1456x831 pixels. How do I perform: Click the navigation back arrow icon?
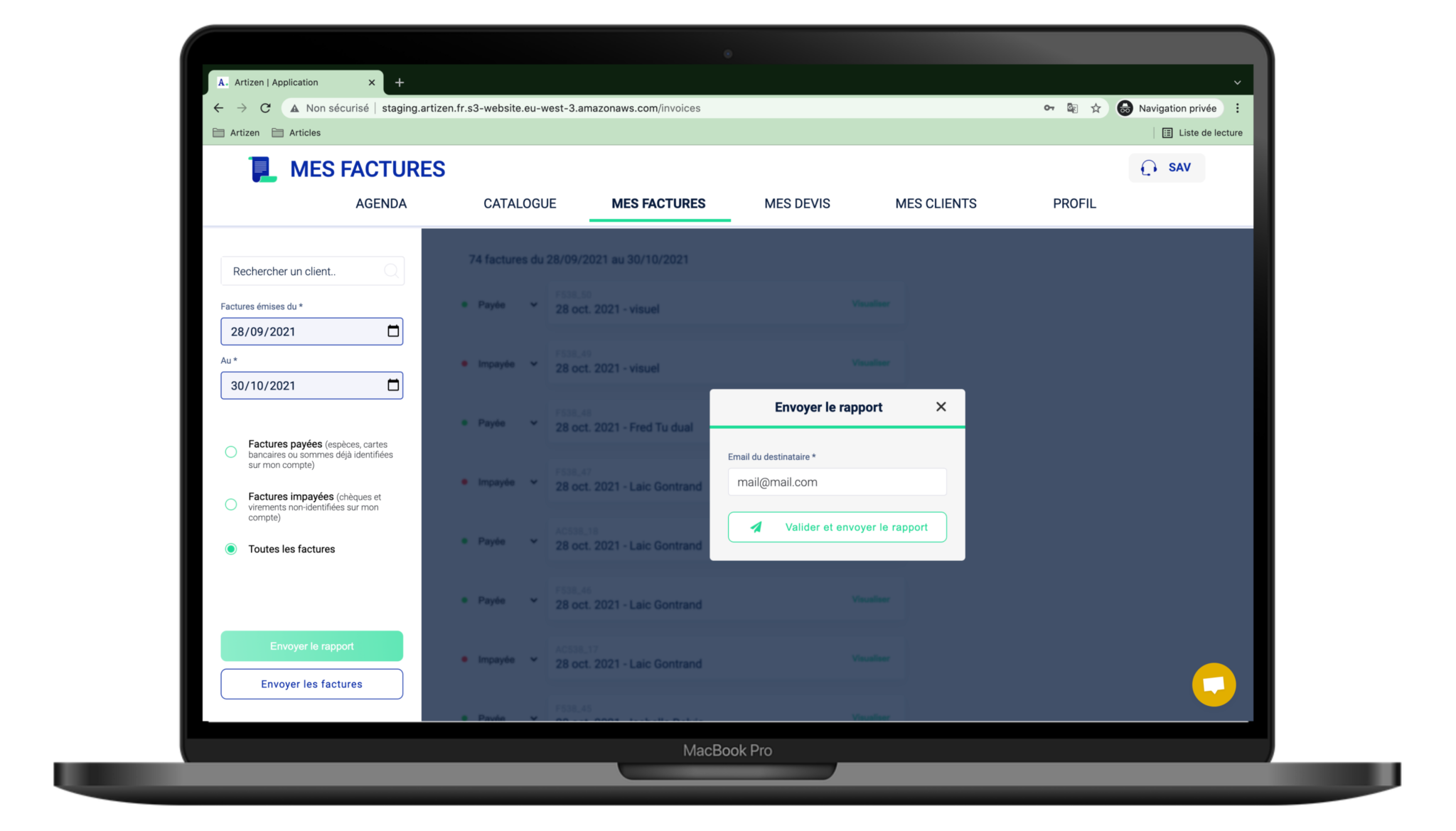tap(220, 108)
